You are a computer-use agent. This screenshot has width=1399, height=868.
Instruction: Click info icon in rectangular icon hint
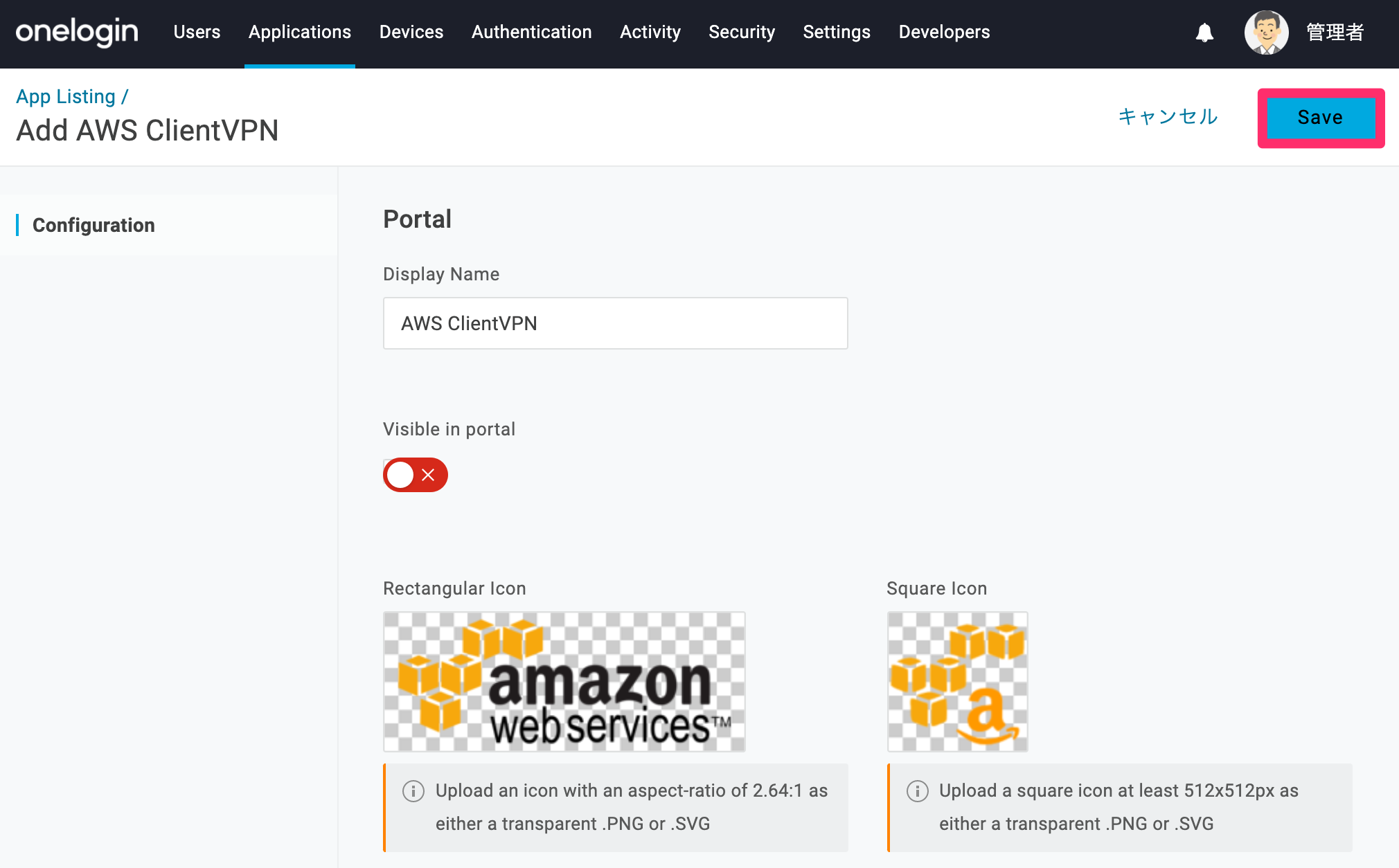pos(413,790)
